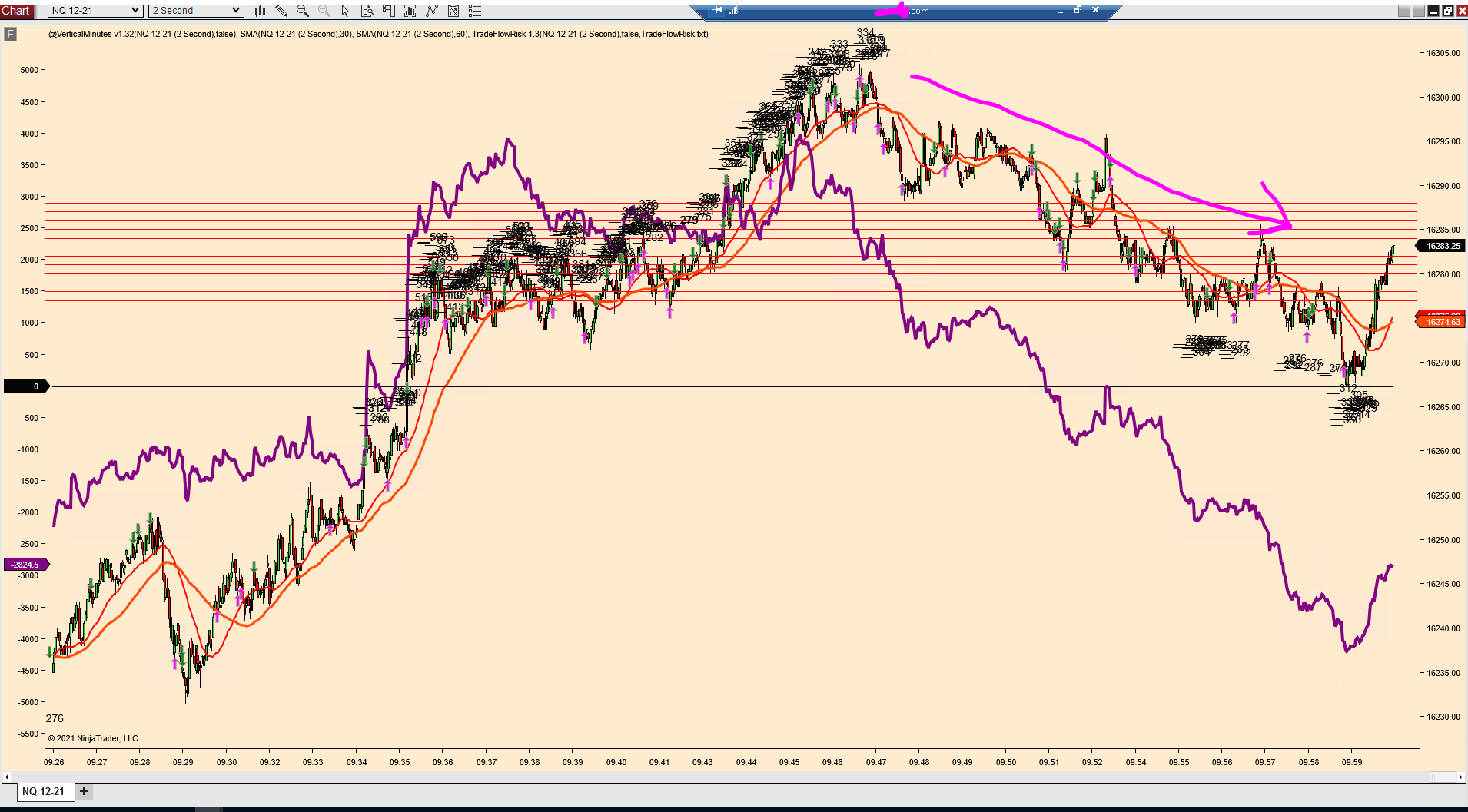
Task: Click the black 0 level marker
Action: (x=26, y=386)
